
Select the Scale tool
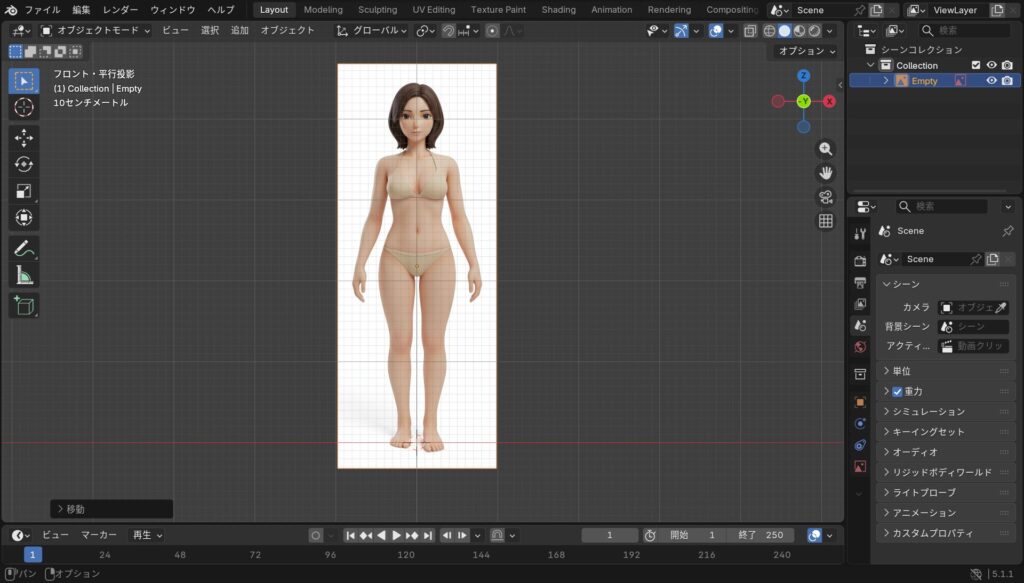[x=24, y=191]
